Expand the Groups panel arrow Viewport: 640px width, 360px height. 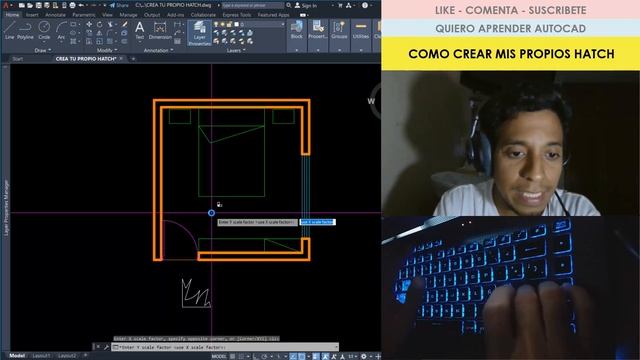point(339,50)
